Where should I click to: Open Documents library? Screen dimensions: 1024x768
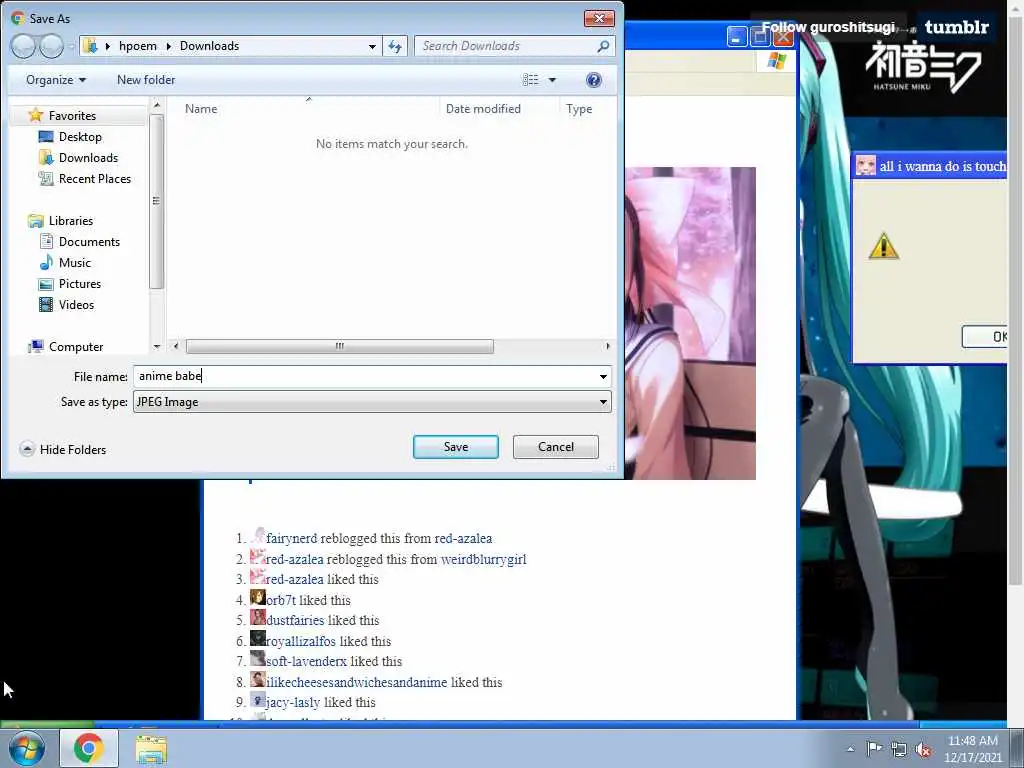[89, 242]
